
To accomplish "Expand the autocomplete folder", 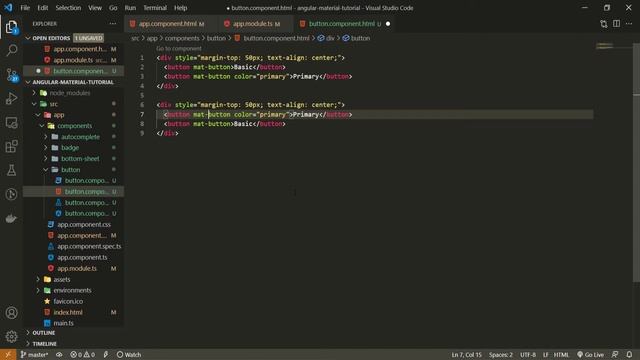I will tap(80, 137).
